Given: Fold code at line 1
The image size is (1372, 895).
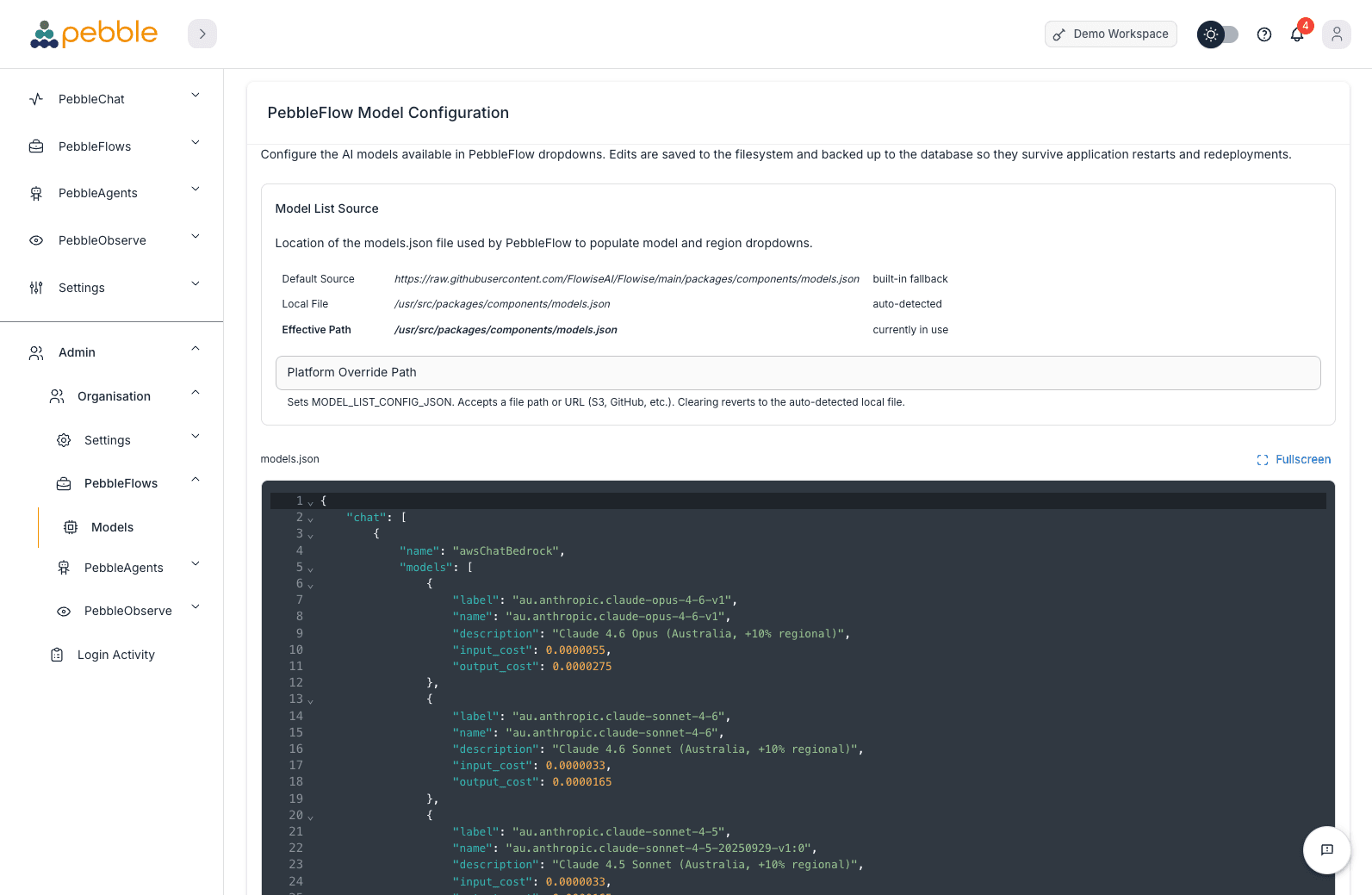Looking at the screenshot, I should [x=311, y=502].
